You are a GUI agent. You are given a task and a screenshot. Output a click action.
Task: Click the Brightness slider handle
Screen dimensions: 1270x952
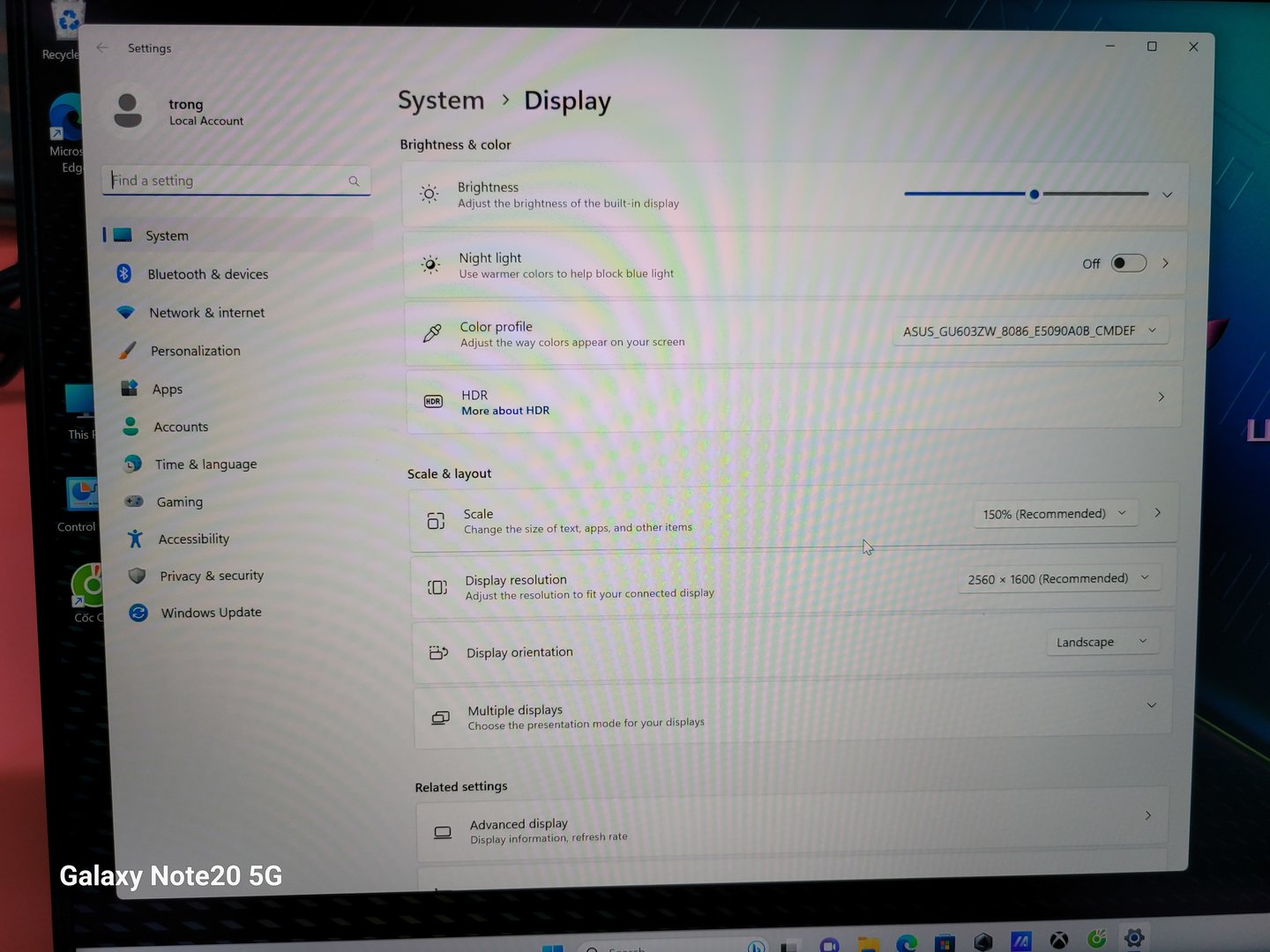[x=1034, y=194]
